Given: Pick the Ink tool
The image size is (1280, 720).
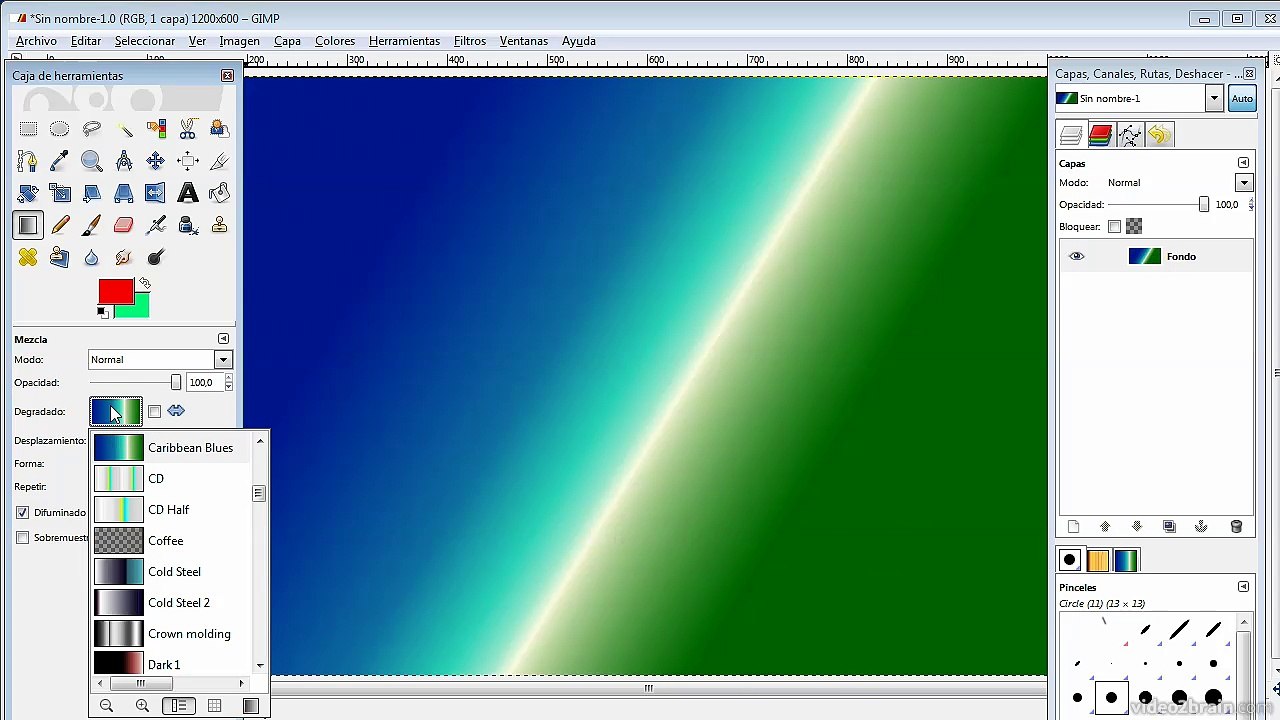Looking at the screenshot, I should tap(188, 225).
